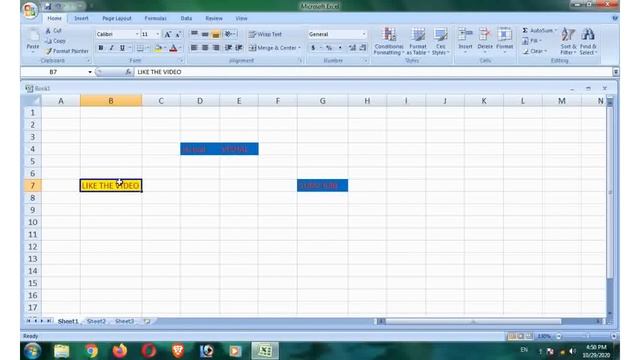640x360 pixels.
Task: Toggle underline formatting
Action: [x=122, y=48]
